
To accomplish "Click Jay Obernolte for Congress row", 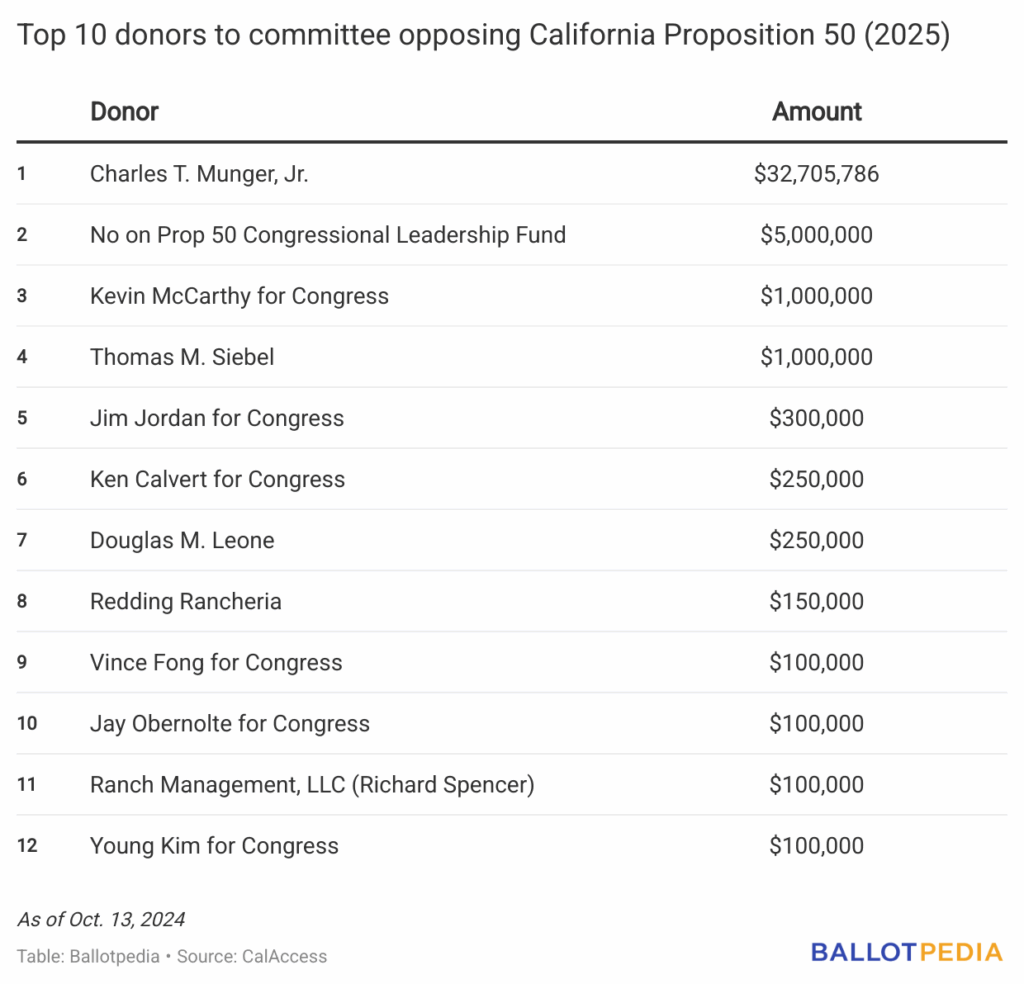I will [230, 723].
